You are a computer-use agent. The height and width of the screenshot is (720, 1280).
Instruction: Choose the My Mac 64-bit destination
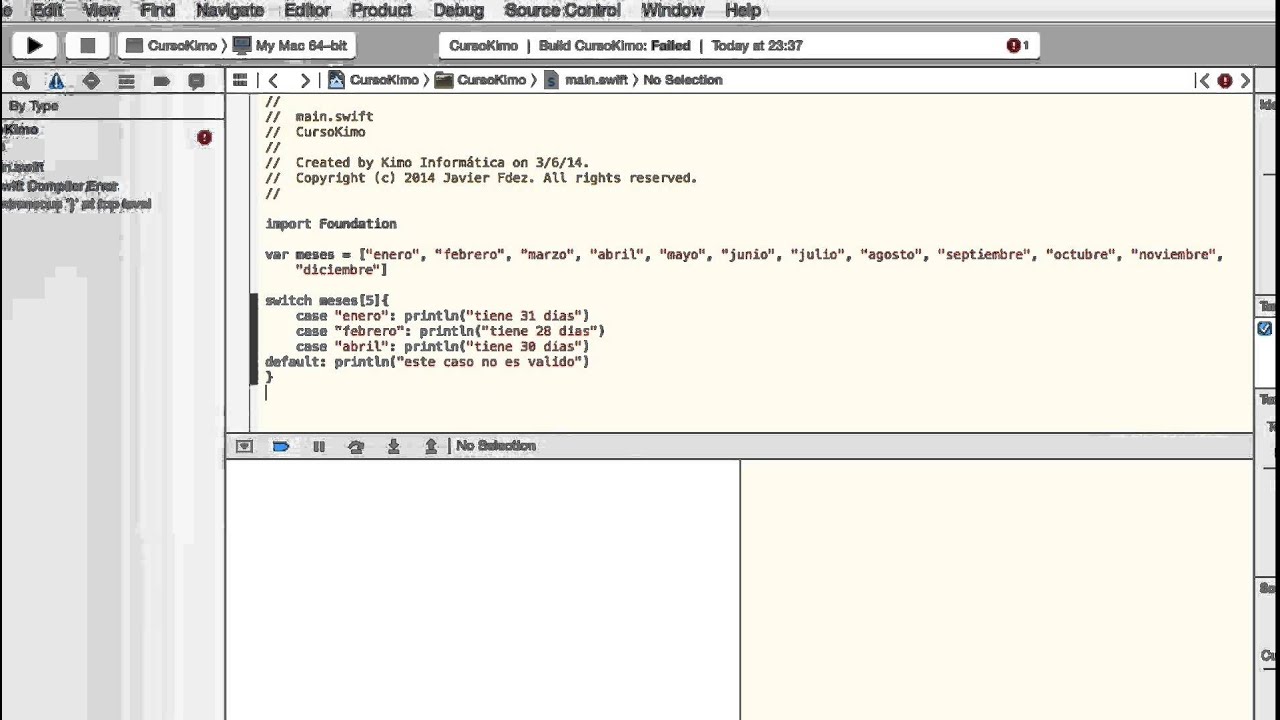(x=291, y=46)
